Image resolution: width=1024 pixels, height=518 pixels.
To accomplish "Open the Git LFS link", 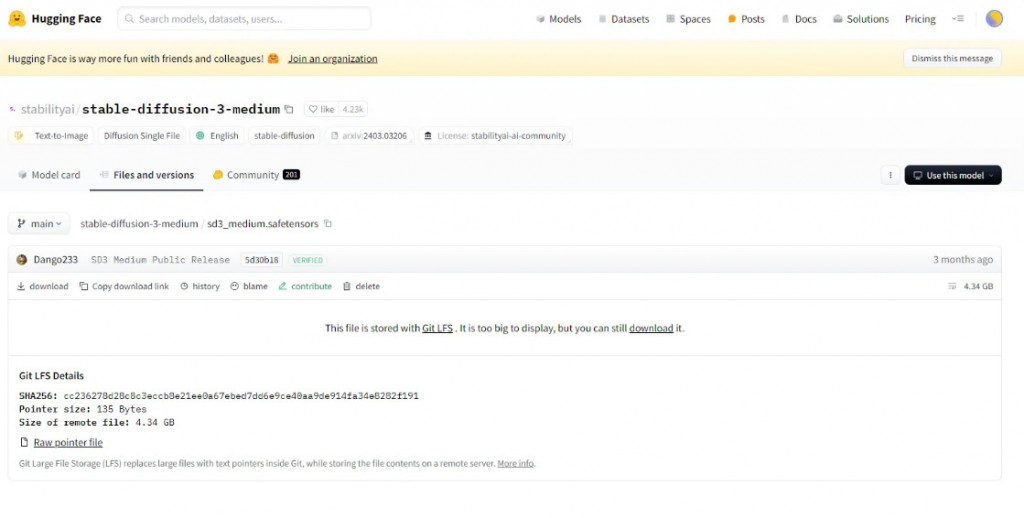I will 437,328.
